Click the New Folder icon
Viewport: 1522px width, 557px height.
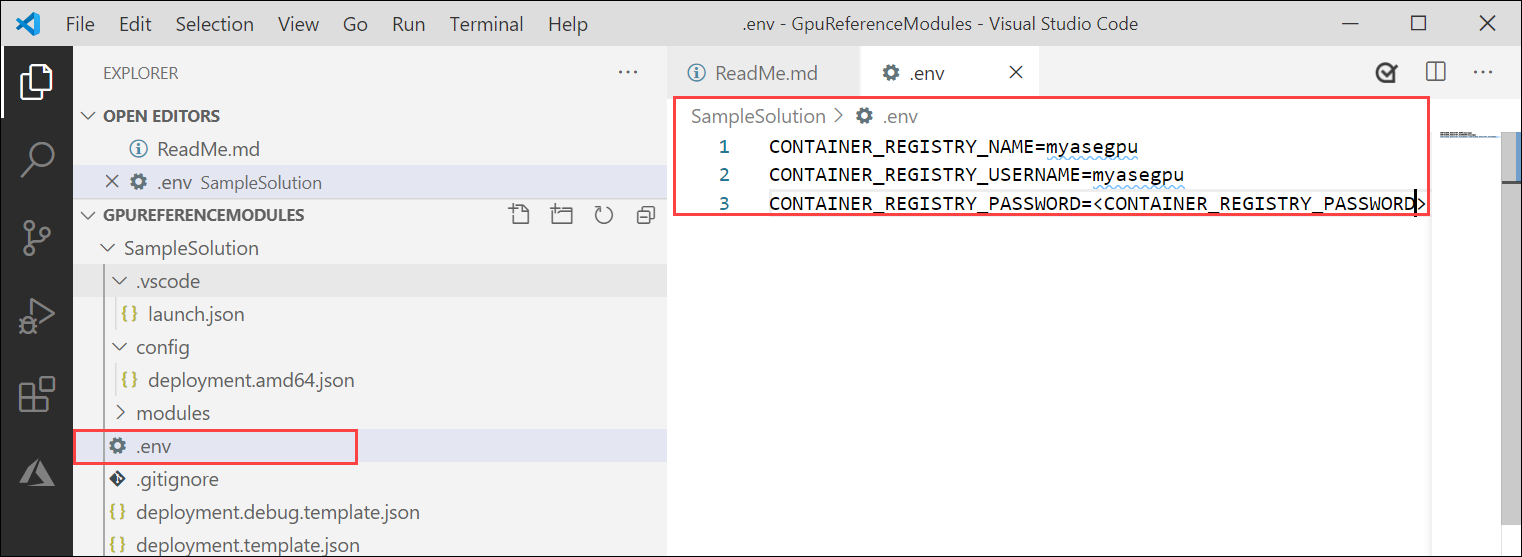click(x=561, y=215)
